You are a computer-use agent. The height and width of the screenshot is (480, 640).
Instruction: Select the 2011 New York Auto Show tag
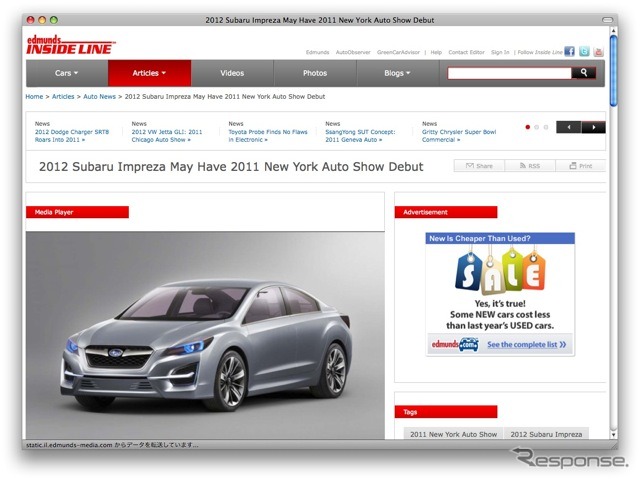point(453,434)
